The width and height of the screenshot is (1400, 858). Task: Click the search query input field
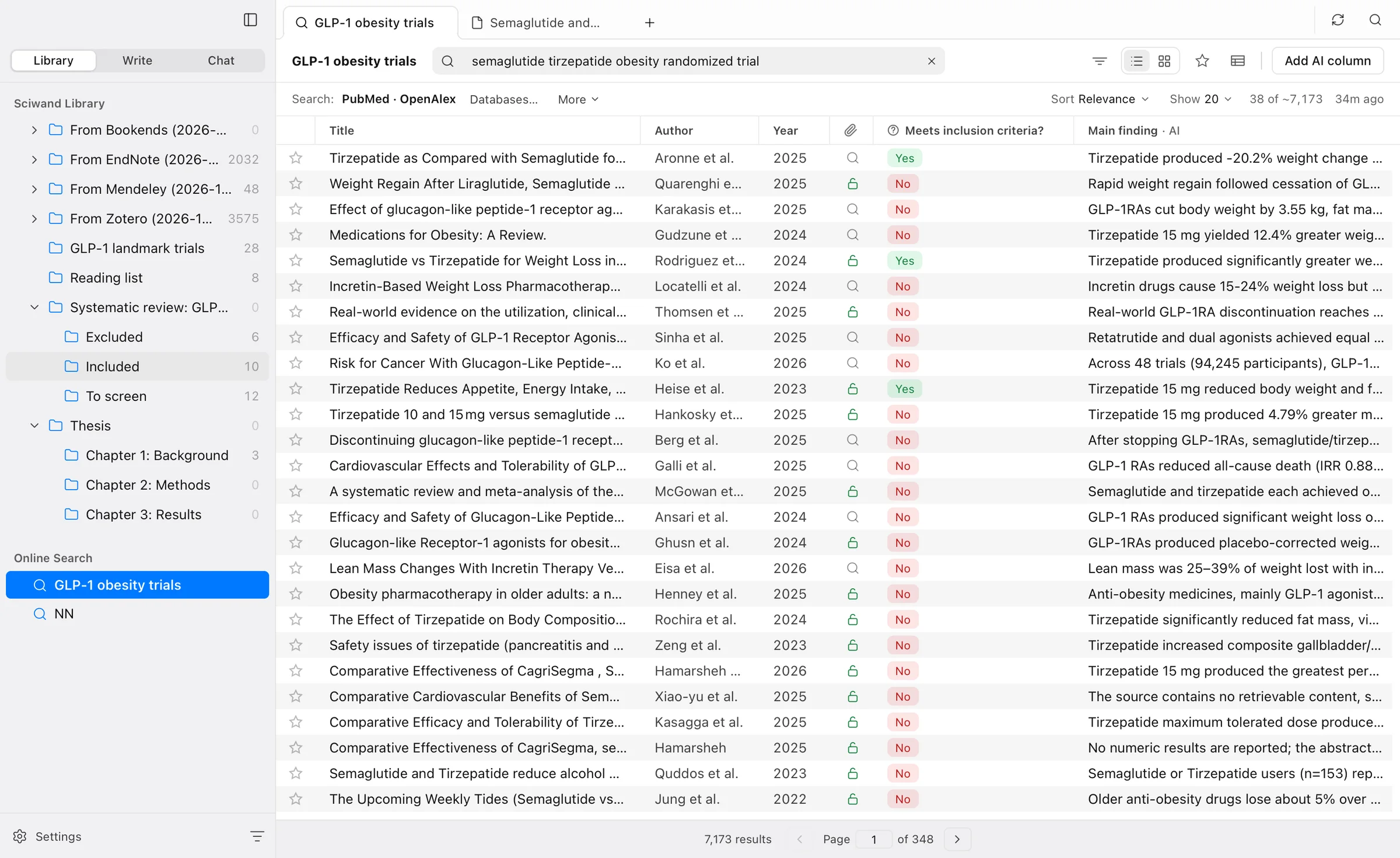688,61
